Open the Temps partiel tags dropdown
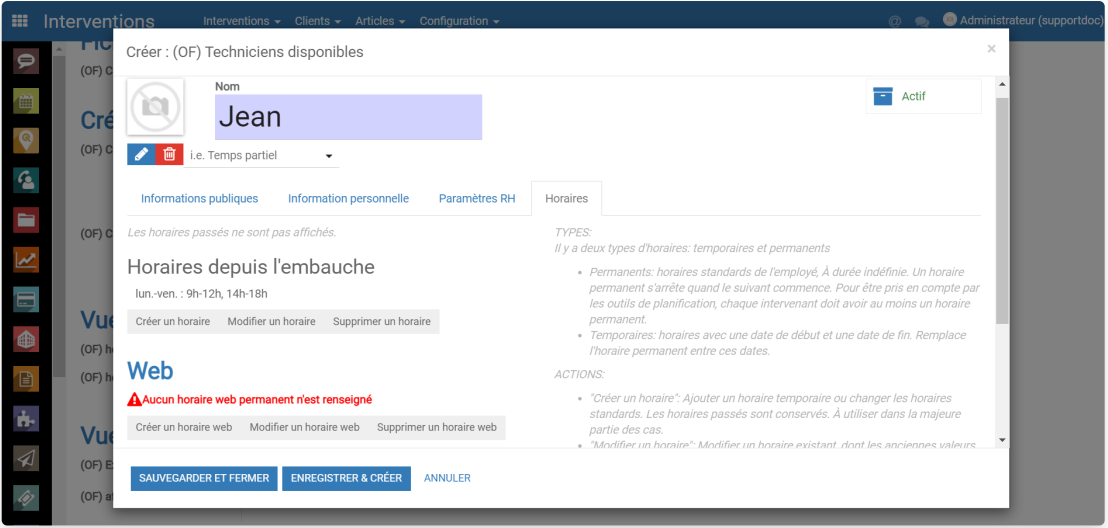This screenshot has height=528, width=1108. pyautogui.click(x=261, y=156)
